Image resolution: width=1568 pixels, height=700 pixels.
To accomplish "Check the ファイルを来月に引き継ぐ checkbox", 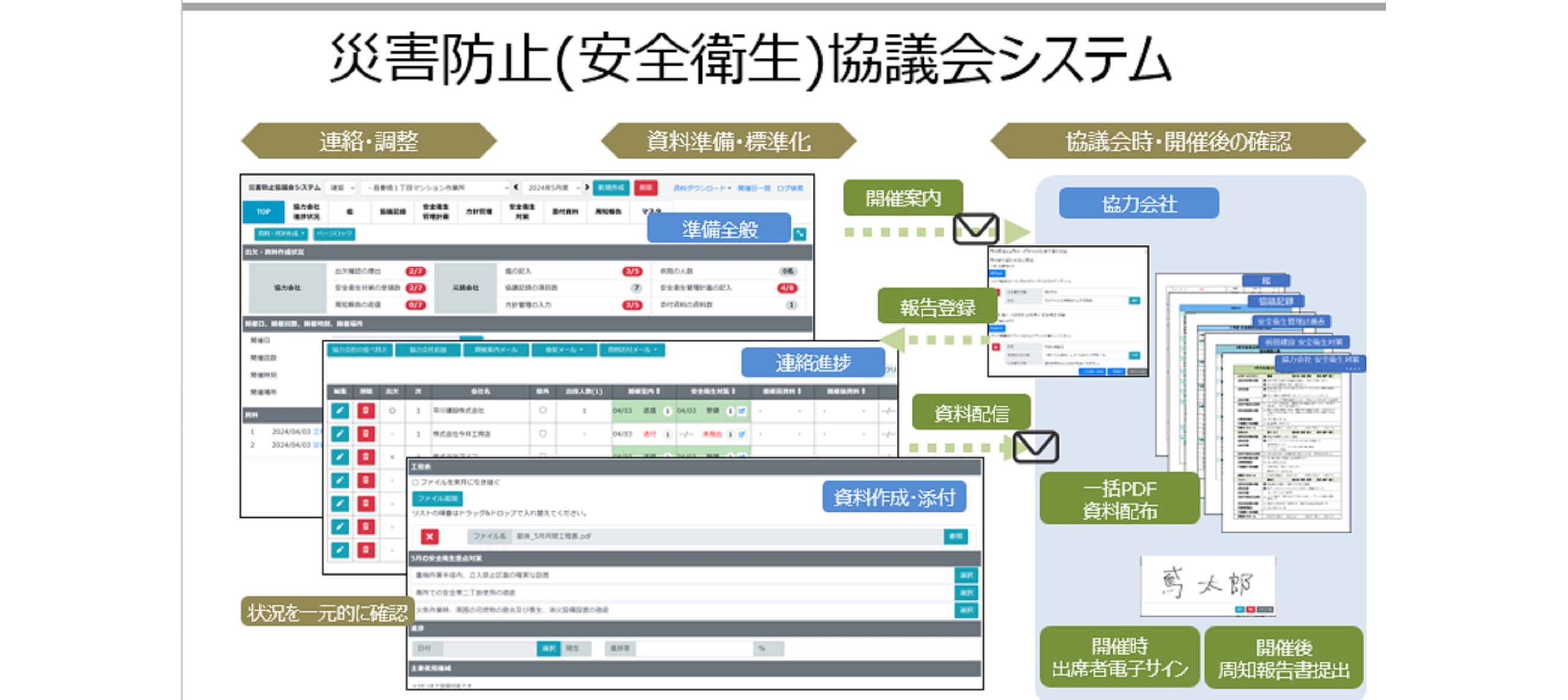I will coord(415,483).
